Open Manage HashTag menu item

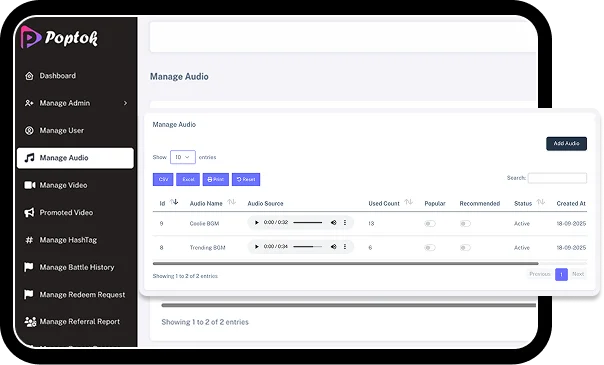(68, 240)
